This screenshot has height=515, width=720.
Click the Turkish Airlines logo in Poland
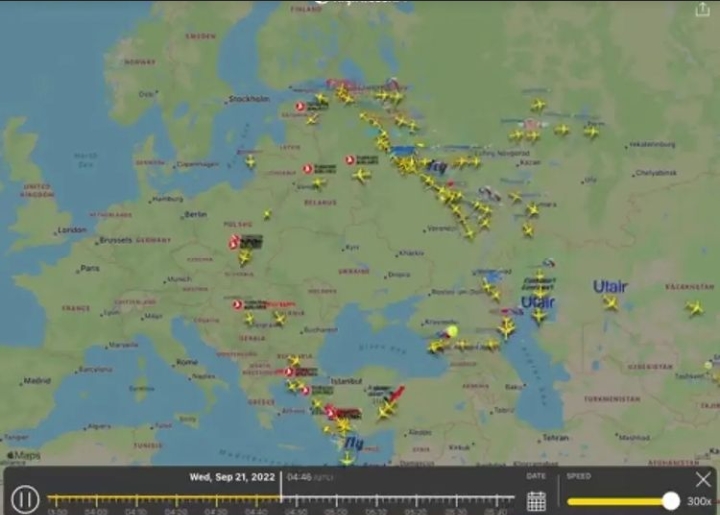(234, 242)
